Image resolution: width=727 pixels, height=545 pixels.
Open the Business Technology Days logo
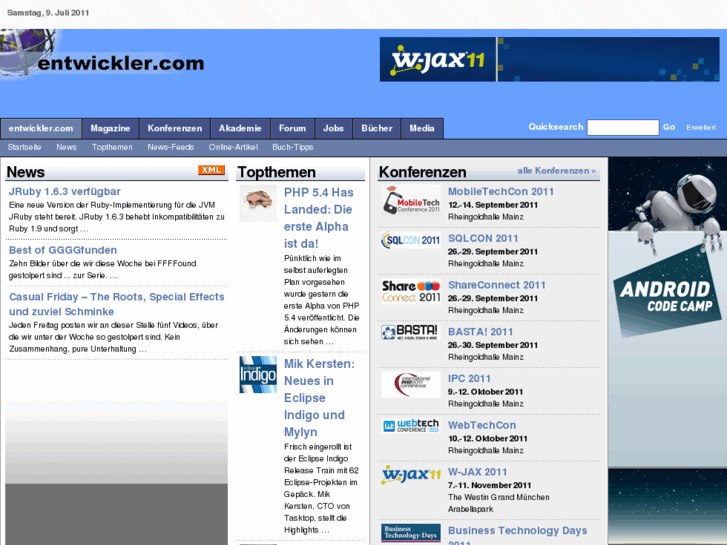pos(411,533)
